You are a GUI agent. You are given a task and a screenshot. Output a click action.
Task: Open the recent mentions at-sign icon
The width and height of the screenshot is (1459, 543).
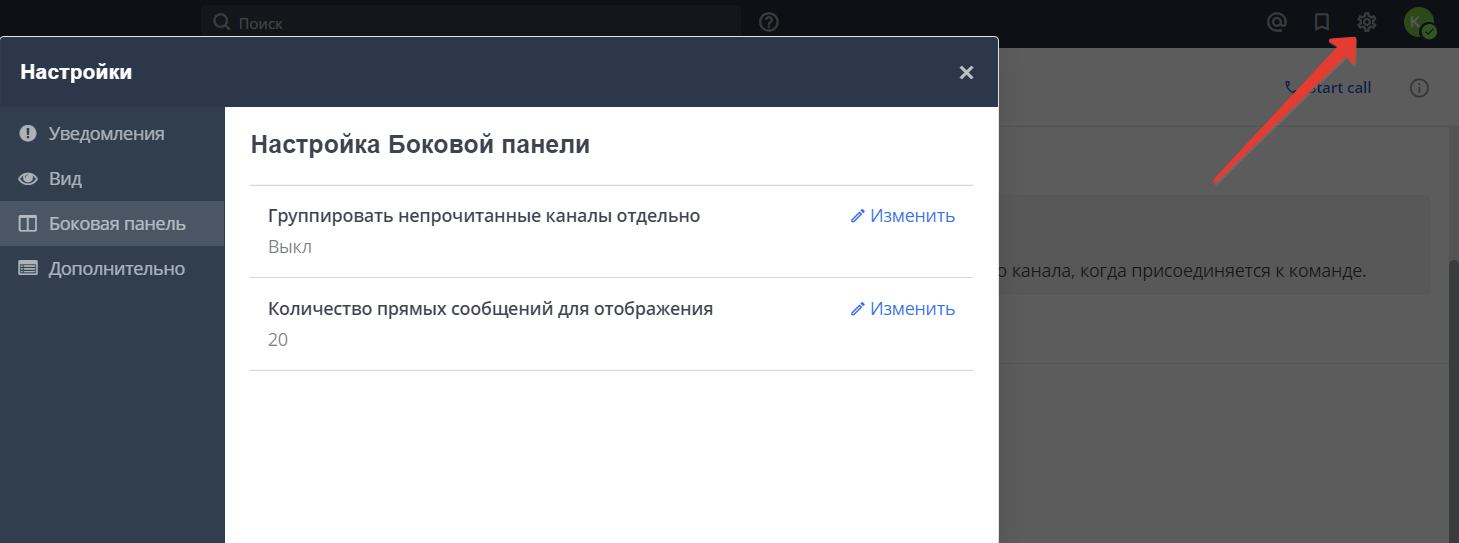tap(1276, 22)
